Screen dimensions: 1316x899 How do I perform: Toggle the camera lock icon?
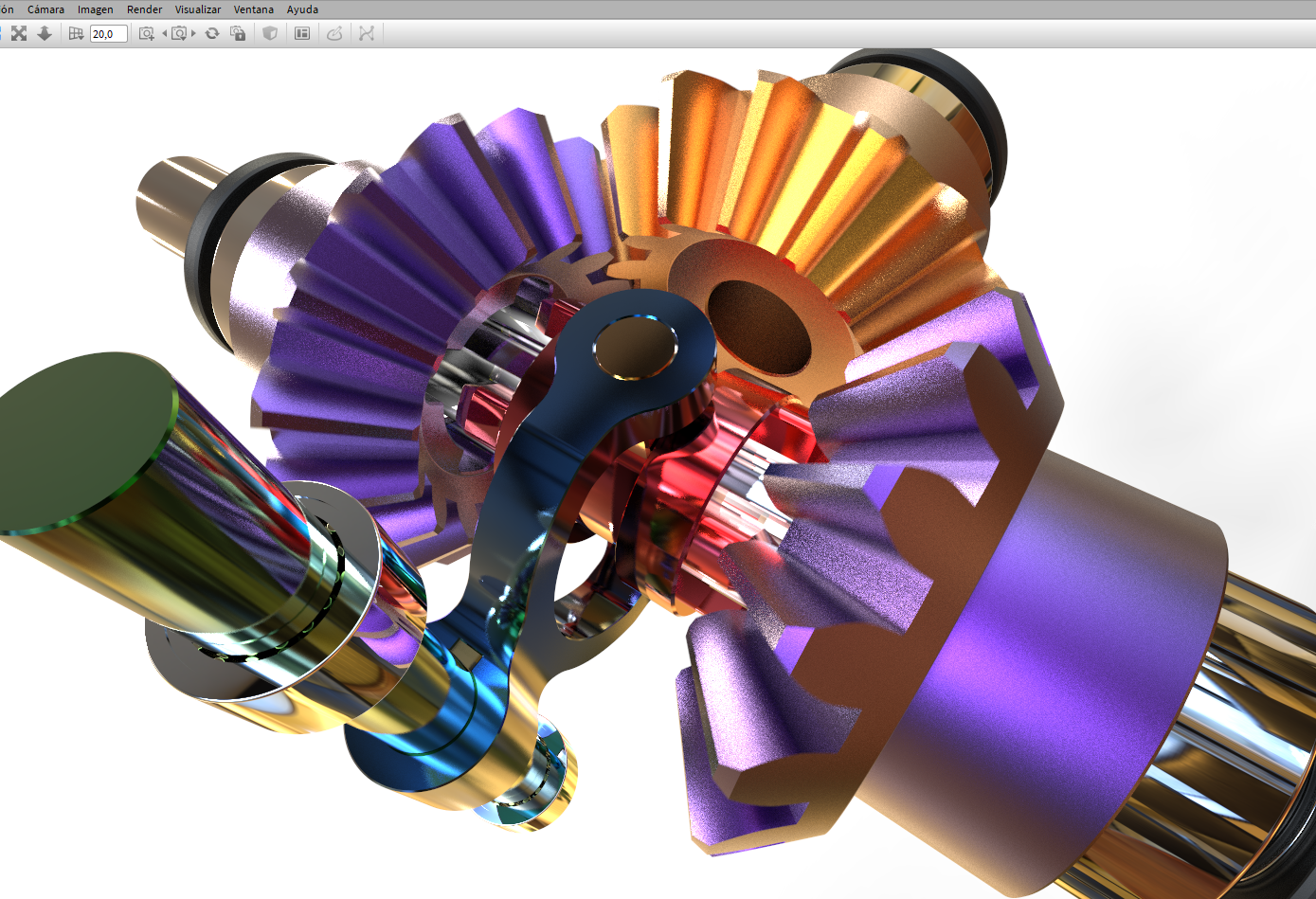click(239, 33)
